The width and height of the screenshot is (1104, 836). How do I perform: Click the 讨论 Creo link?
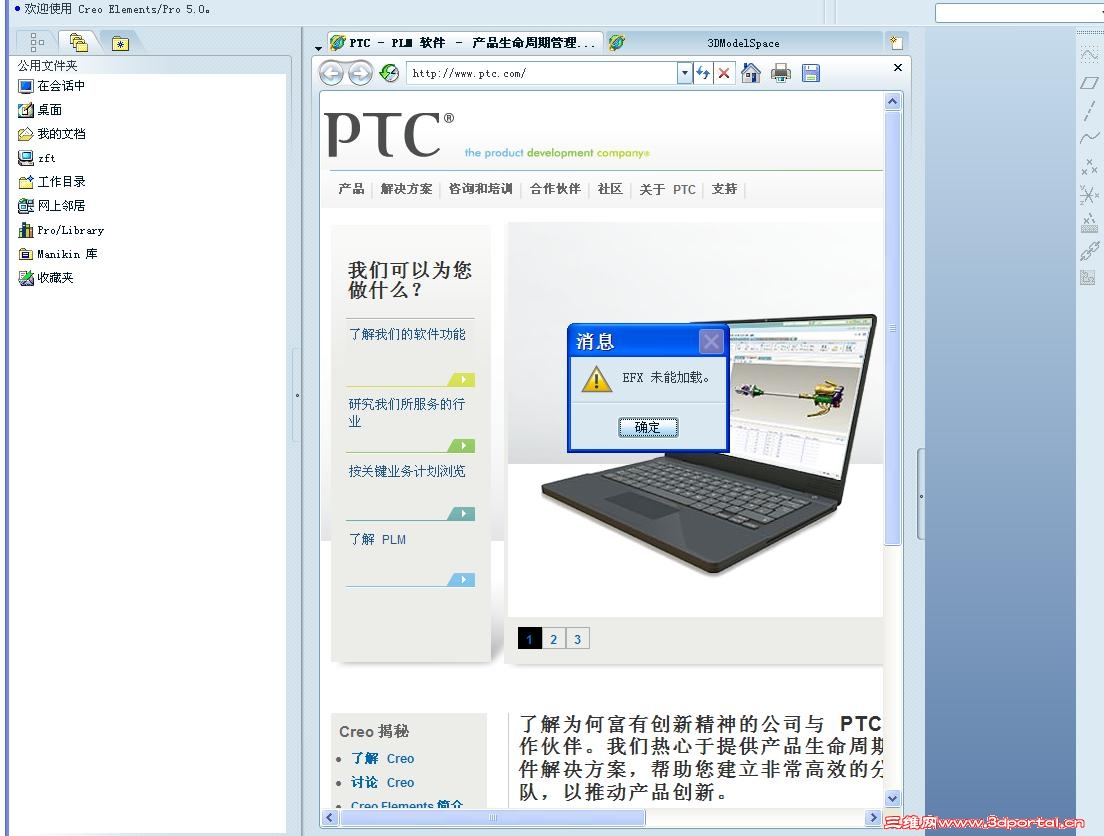point(382,782)
